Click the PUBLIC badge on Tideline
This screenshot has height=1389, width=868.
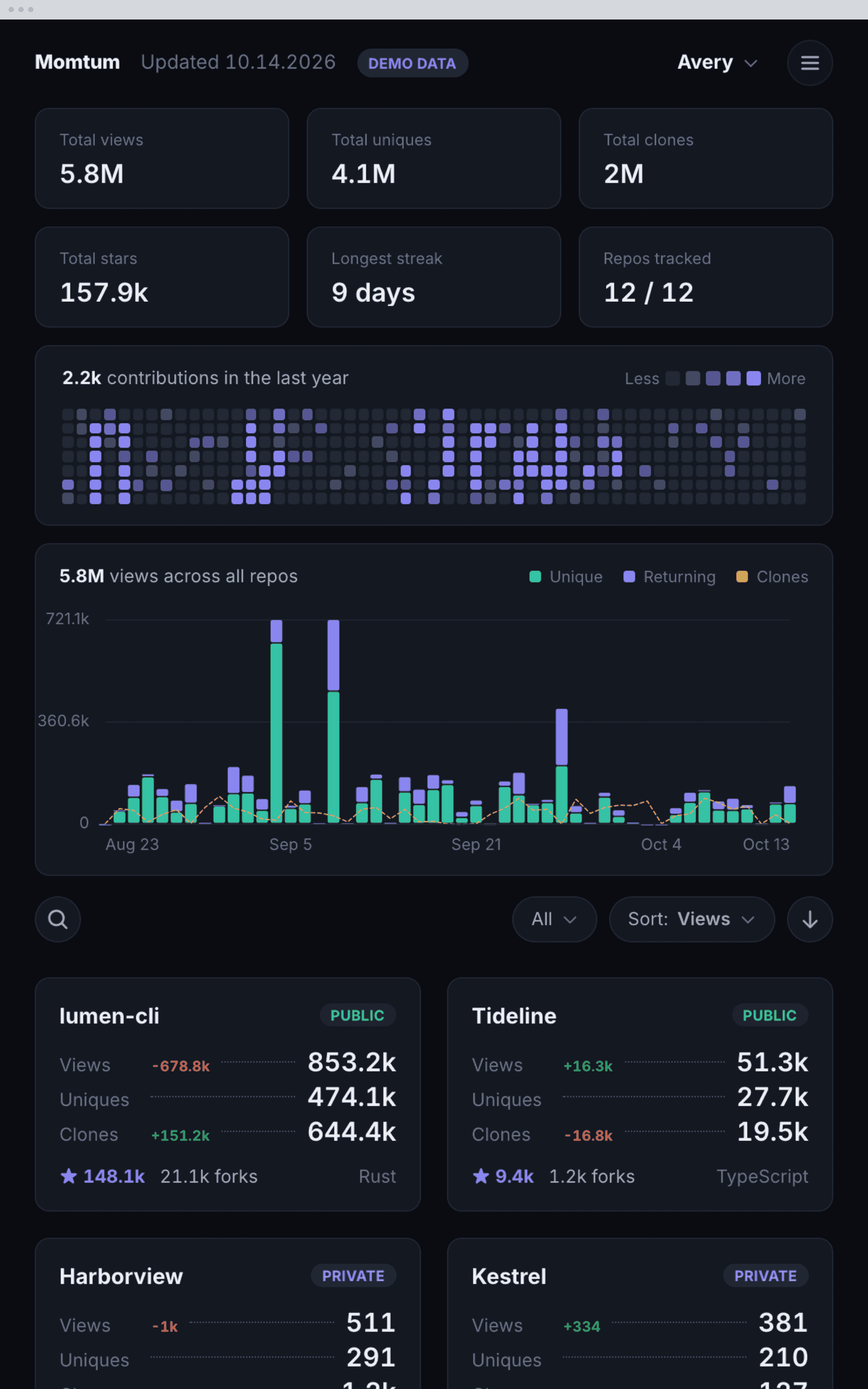[769, 1015]
